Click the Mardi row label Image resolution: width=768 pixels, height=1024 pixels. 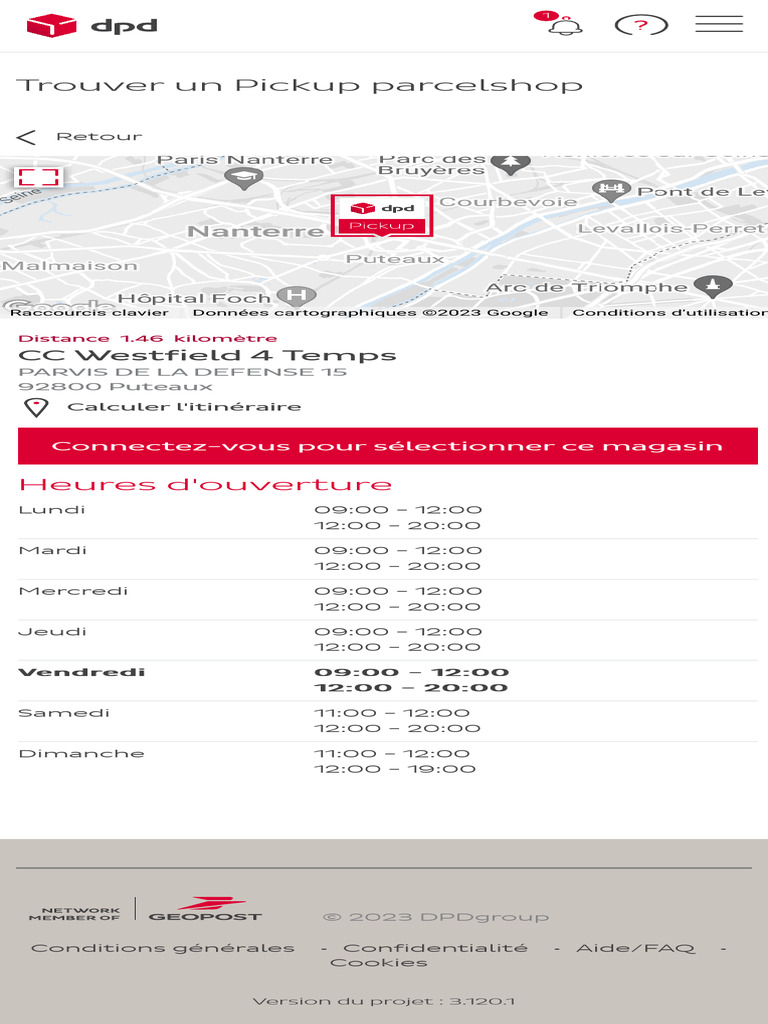point(53,550)
